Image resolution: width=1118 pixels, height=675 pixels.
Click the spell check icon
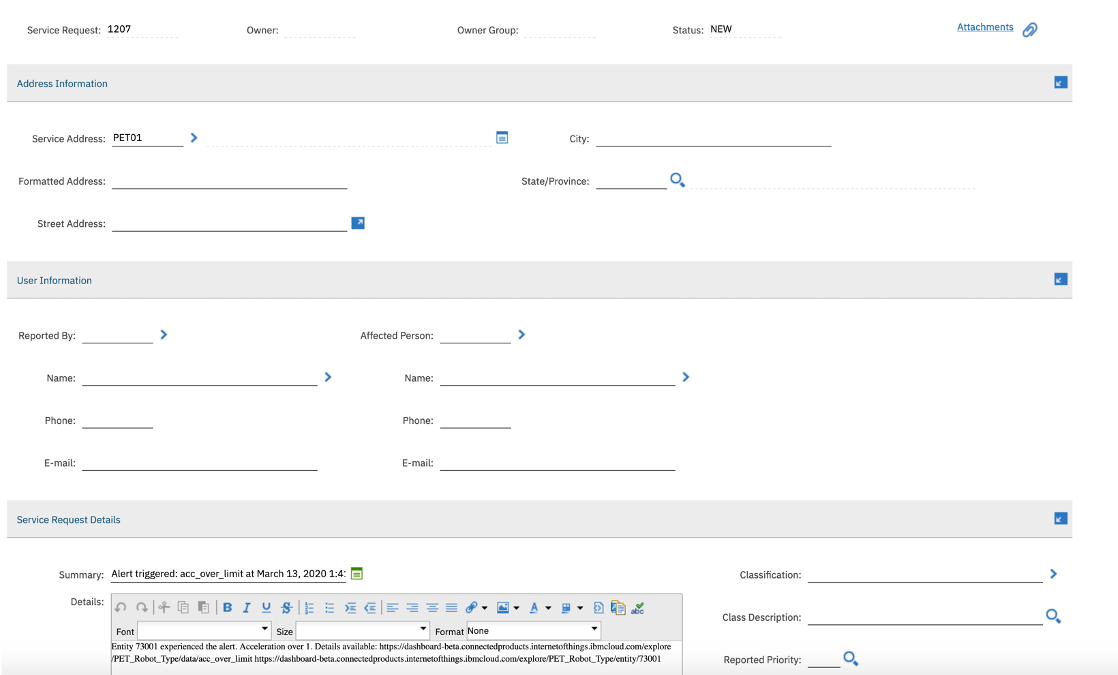(x=637, y=607)
